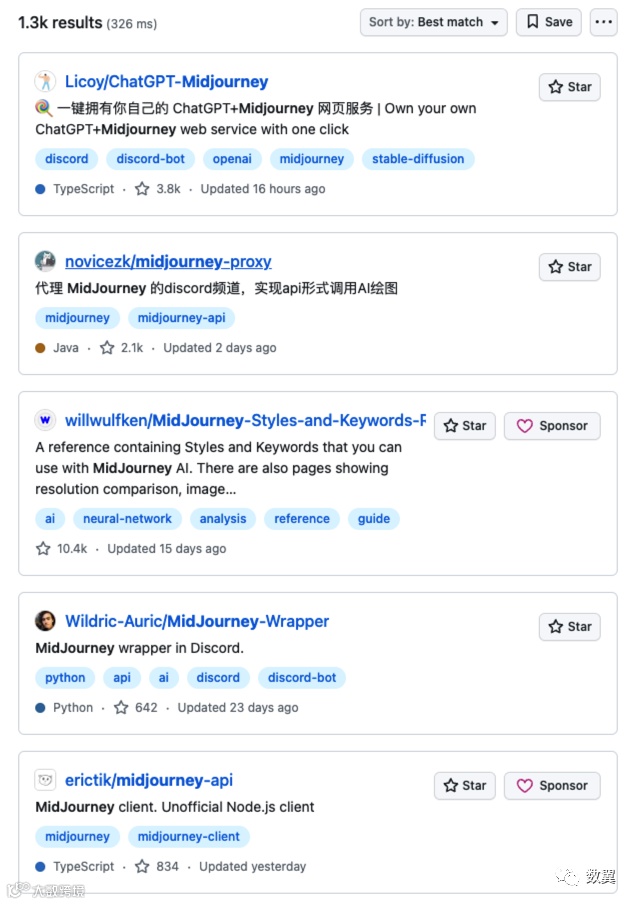Click the 3.8k stargazers count star icon

tap(142, 189)
